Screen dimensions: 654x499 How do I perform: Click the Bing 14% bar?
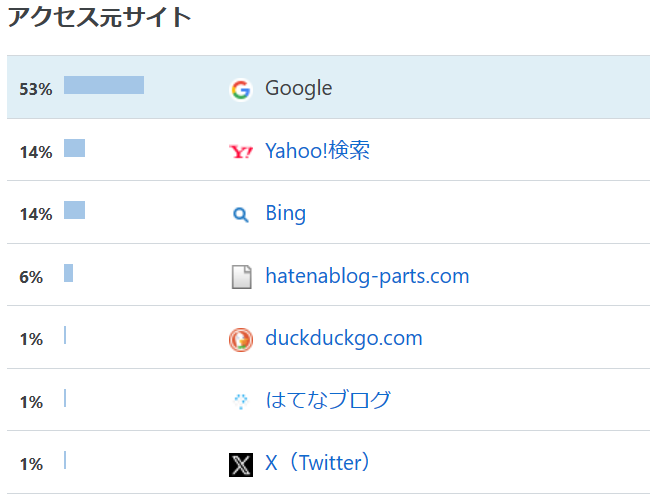point(74,210)
